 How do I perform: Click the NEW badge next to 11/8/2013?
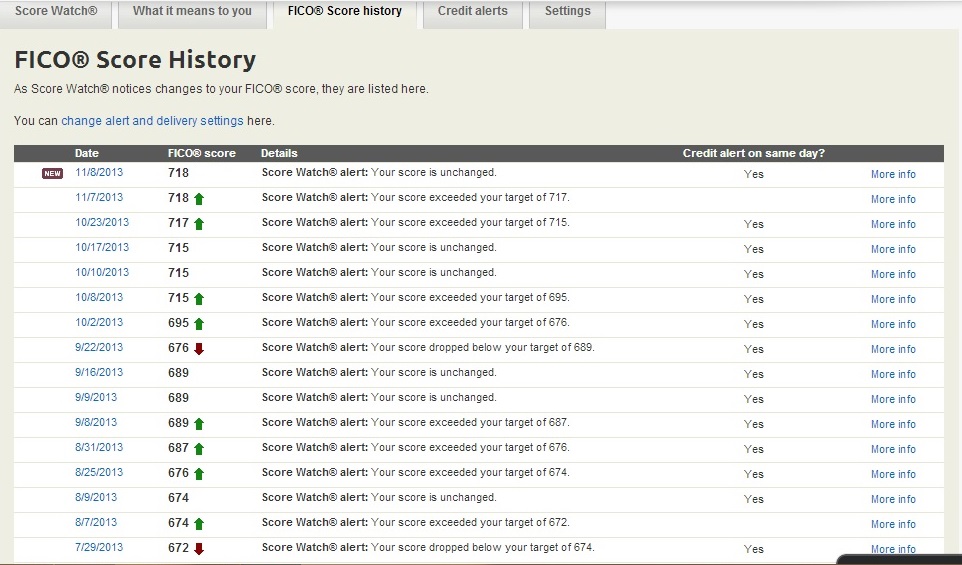coord(52,173)
